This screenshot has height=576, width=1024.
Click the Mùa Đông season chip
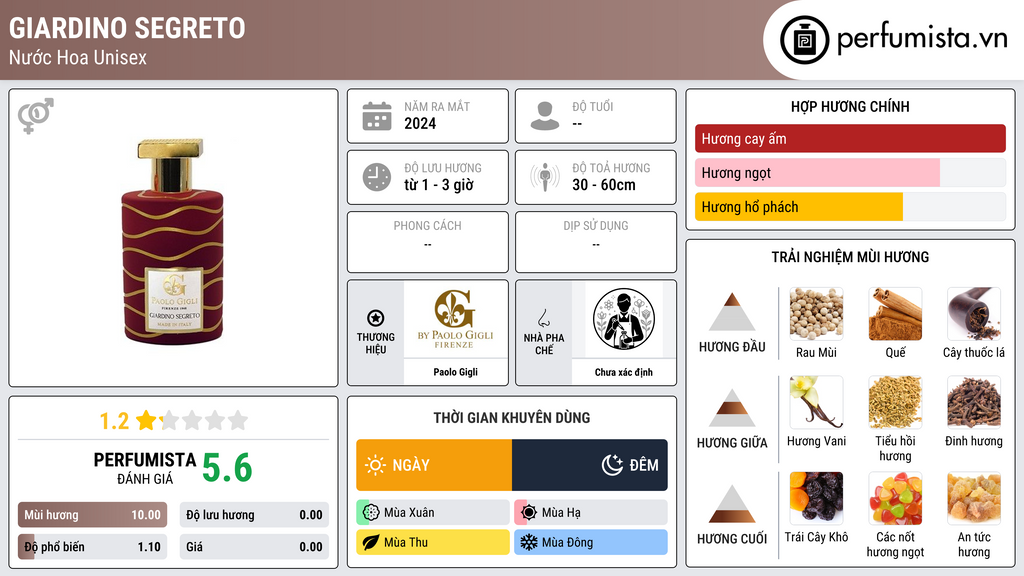[591, 542]
